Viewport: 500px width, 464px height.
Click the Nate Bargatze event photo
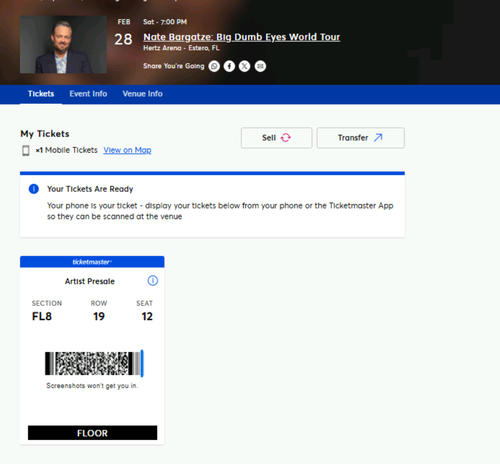63,44
